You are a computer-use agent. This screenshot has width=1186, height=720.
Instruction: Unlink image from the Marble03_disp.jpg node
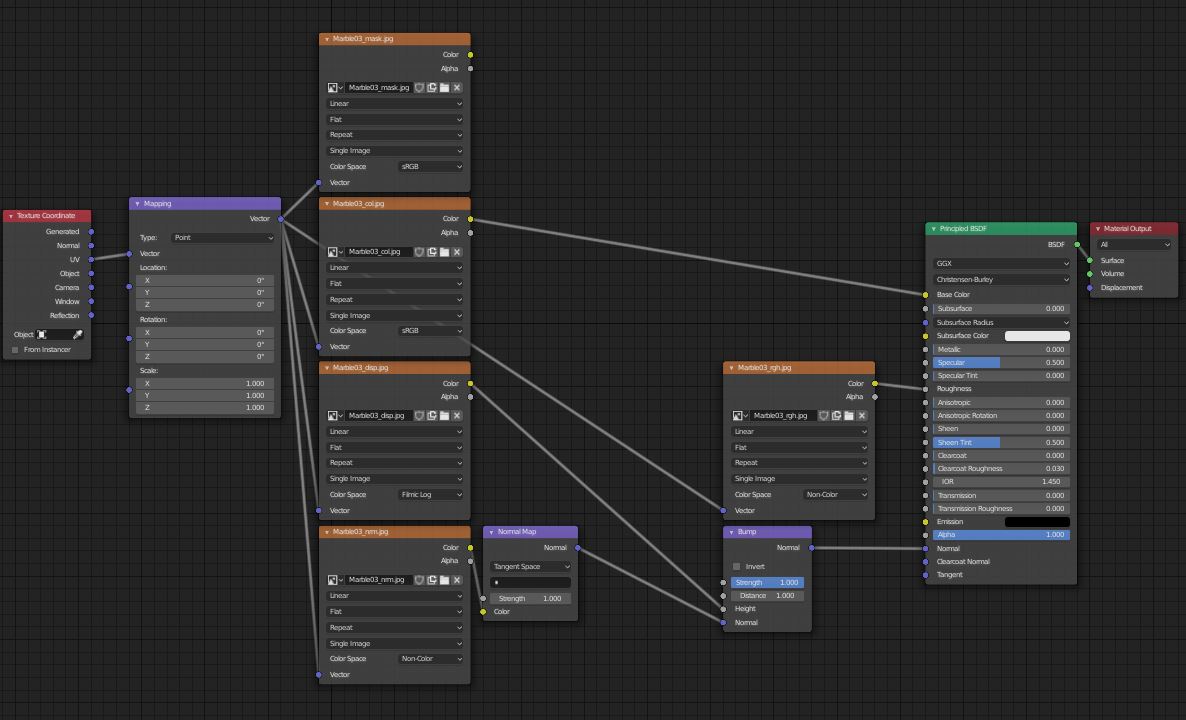(x=457, y=415)
